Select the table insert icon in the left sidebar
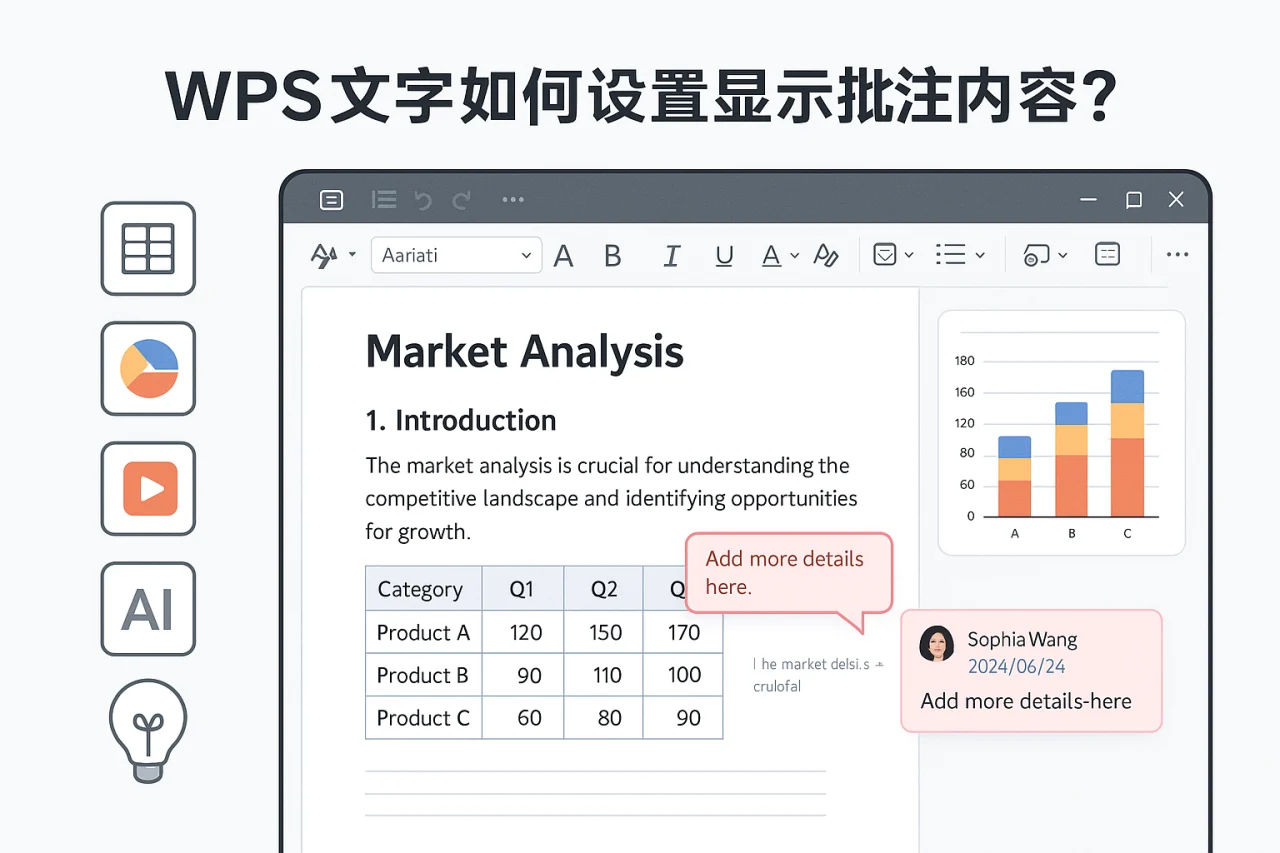 point(148,249)
